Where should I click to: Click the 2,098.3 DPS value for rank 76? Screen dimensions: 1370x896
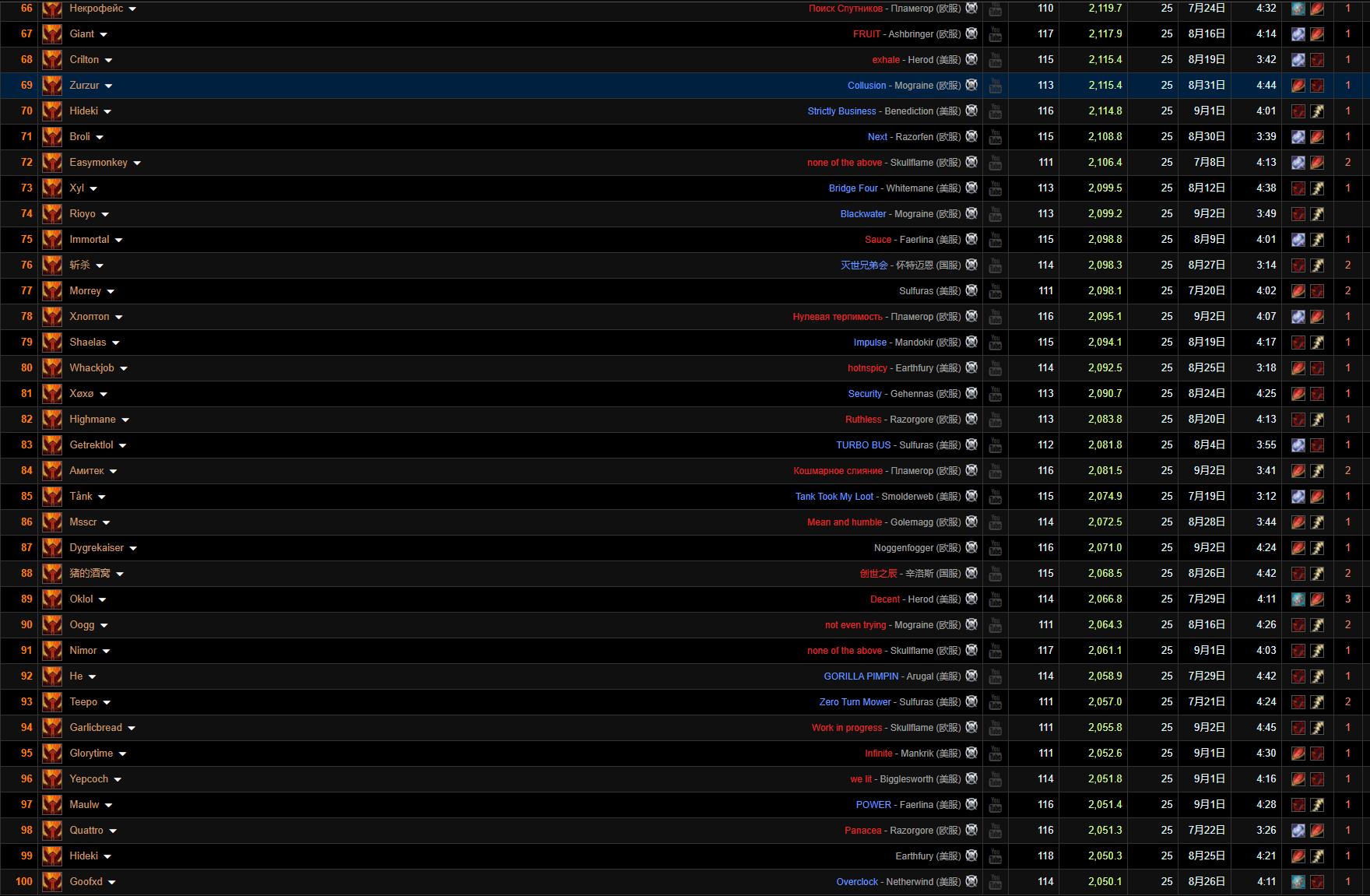coord(1105,265)
